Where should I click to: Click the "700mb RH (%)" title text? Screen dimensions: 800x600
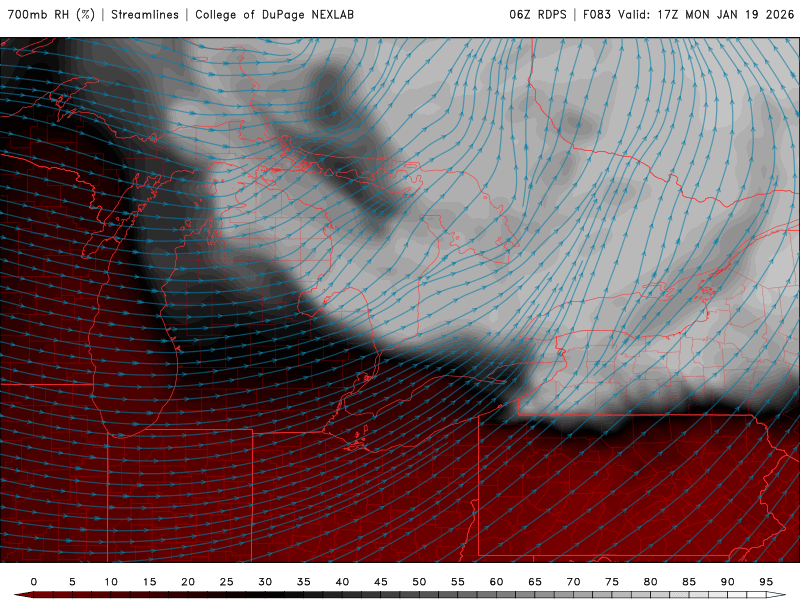(52, 14)
